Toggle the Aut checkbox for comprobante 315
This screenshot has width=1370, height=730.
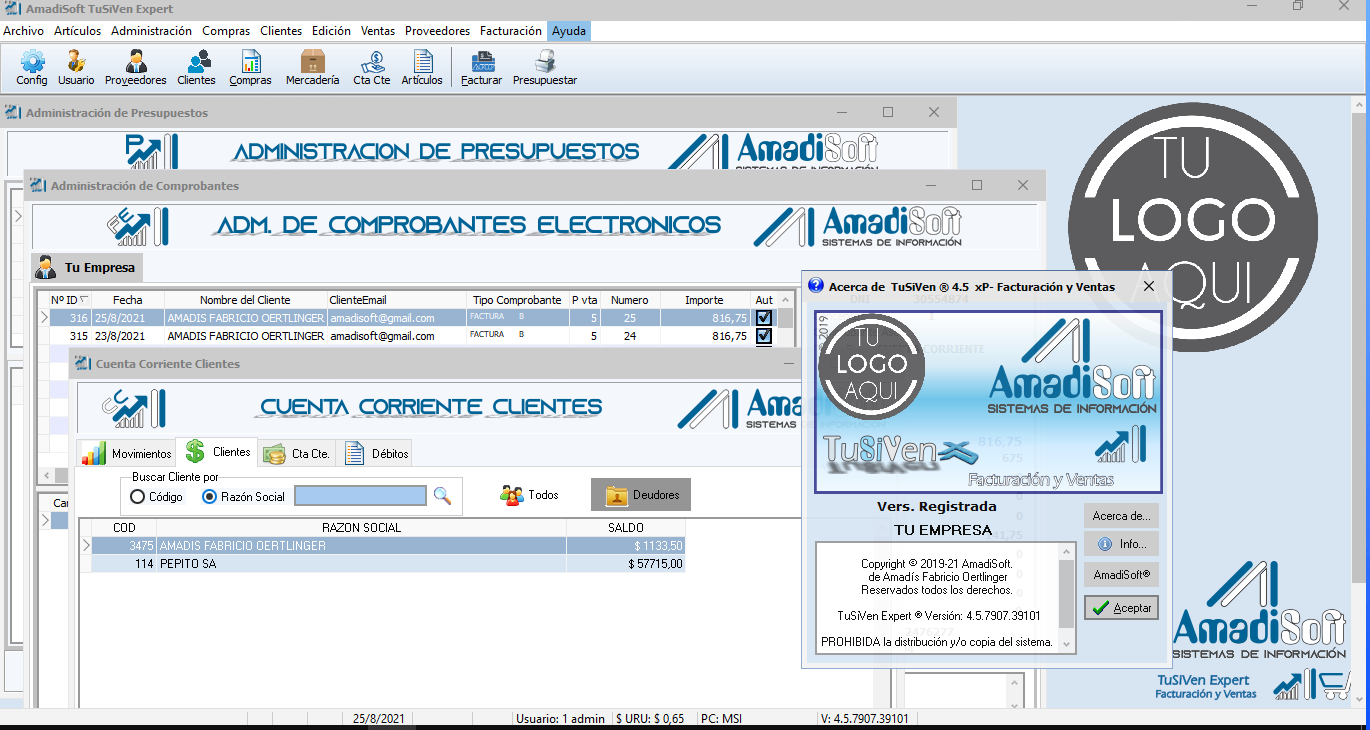coord(764,336)
